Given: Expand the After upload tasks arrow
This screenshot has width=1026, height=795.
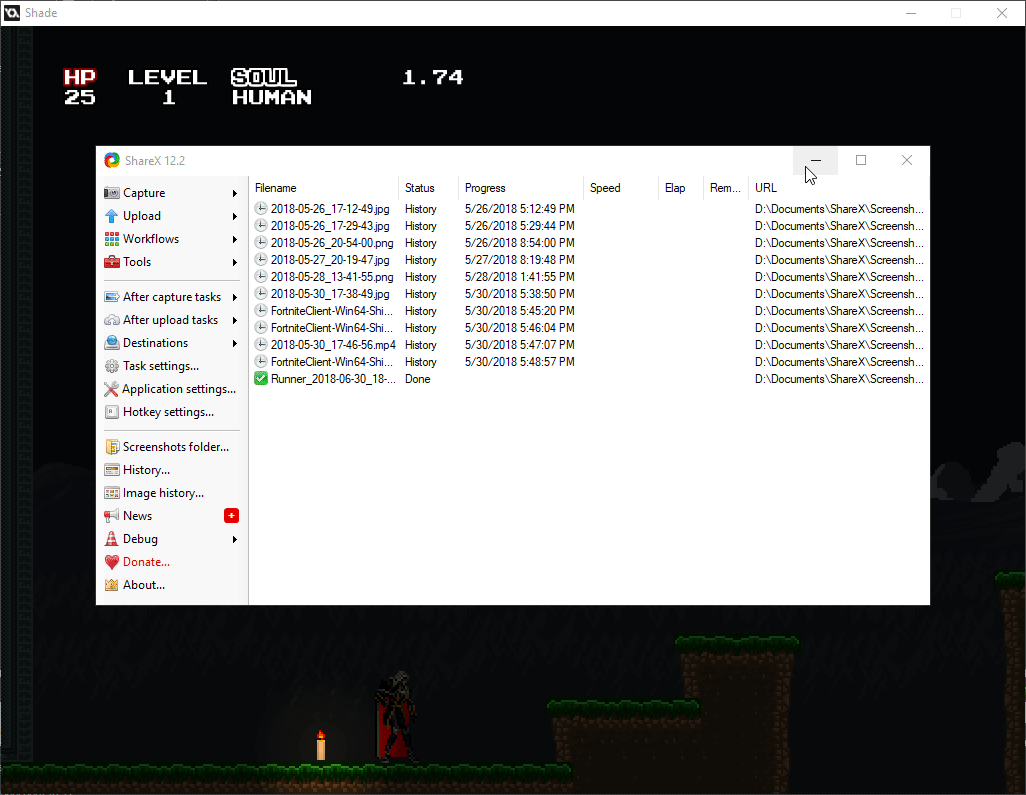Looking at the screenshot, I should (234, 320).
